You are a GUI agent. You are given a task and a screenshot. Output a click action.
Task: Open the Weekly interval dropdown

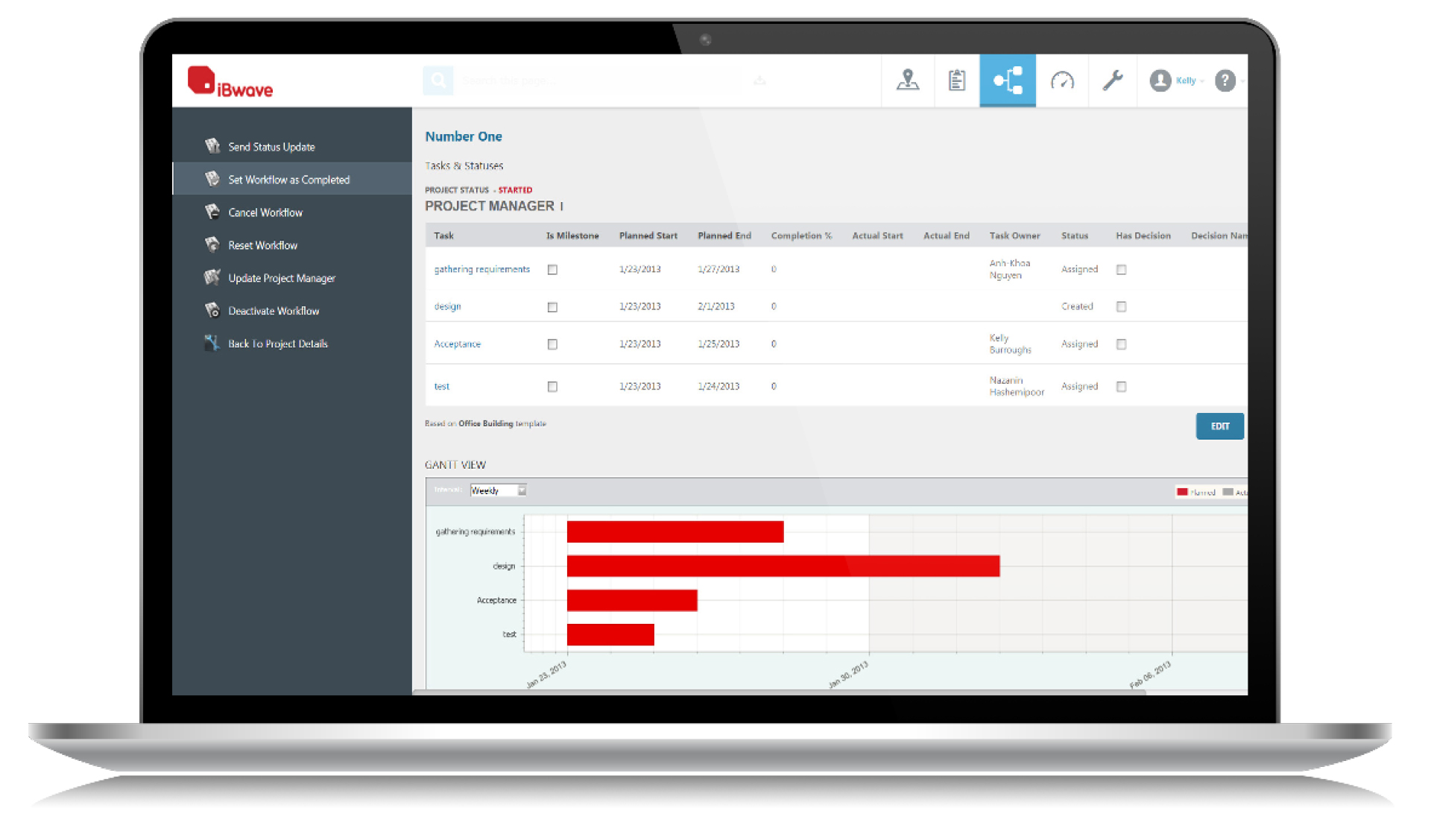(x=498, y=490)
